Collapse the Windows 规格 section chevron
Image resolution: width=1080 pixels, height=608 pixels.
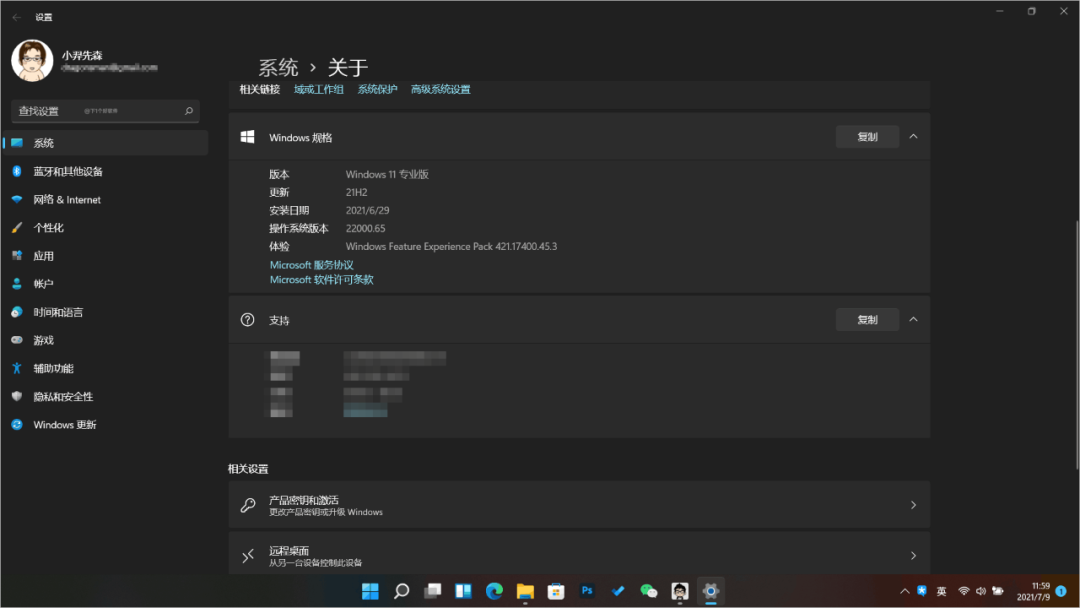[x=913, y=137]
